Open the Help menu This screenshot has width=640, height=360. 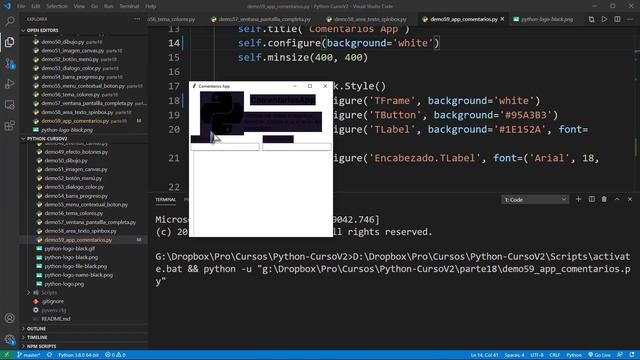tap(151, 6)
